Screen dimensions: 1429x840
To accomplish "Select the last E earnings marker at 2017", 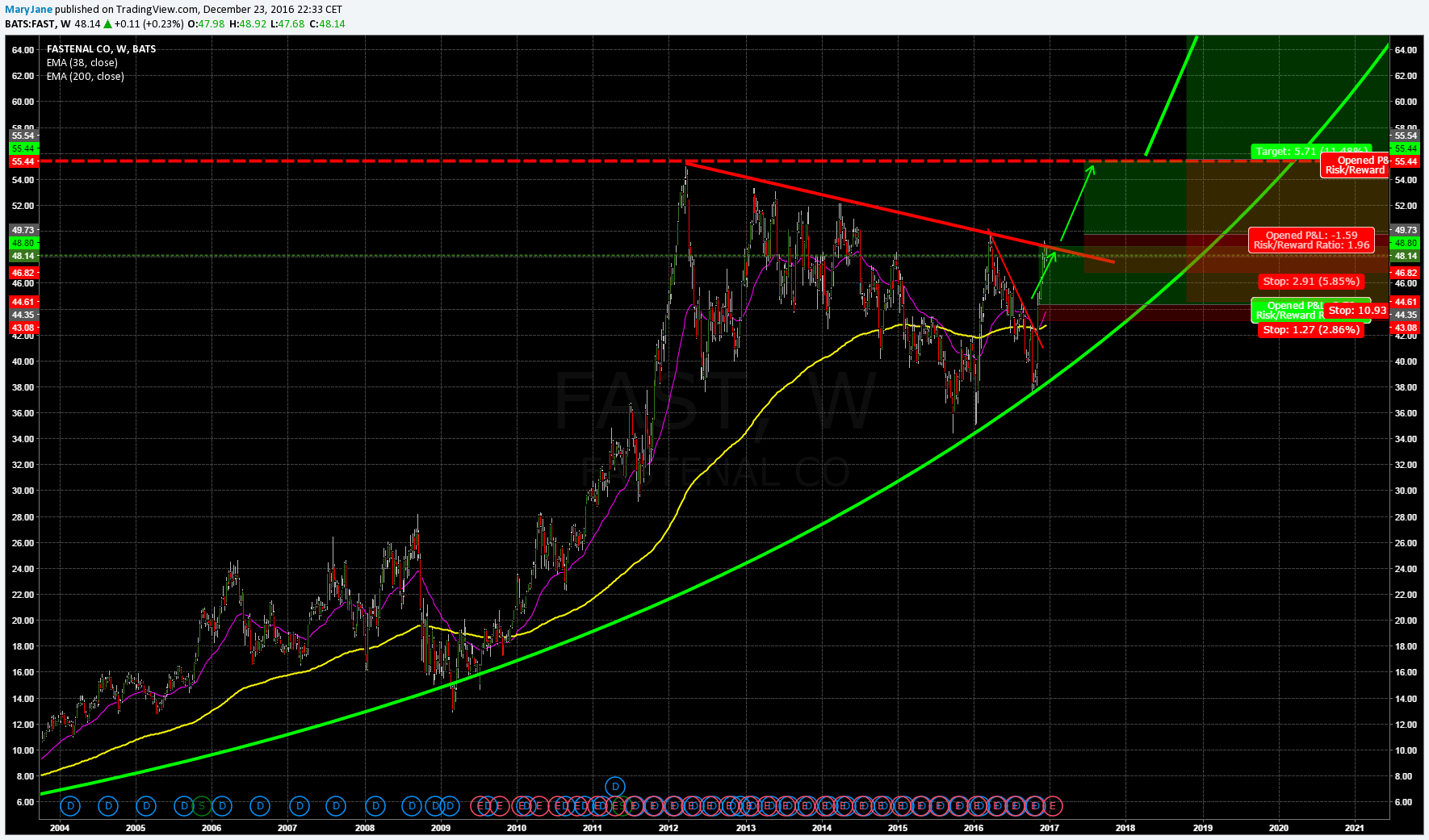I will pos(1053,805).
